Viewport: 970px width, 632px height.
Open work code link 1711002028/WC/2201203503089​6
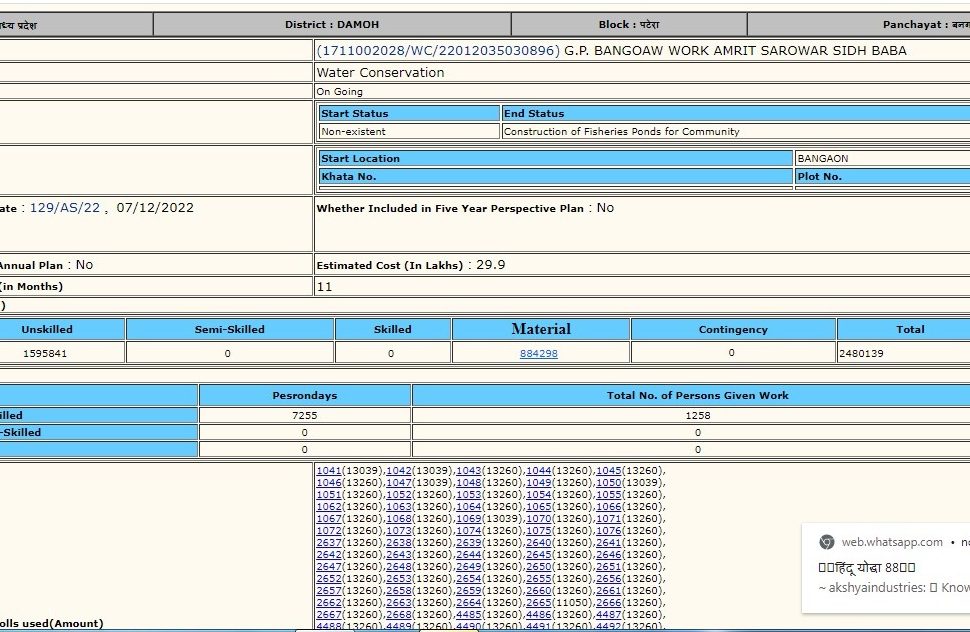[x=438, y=51]
